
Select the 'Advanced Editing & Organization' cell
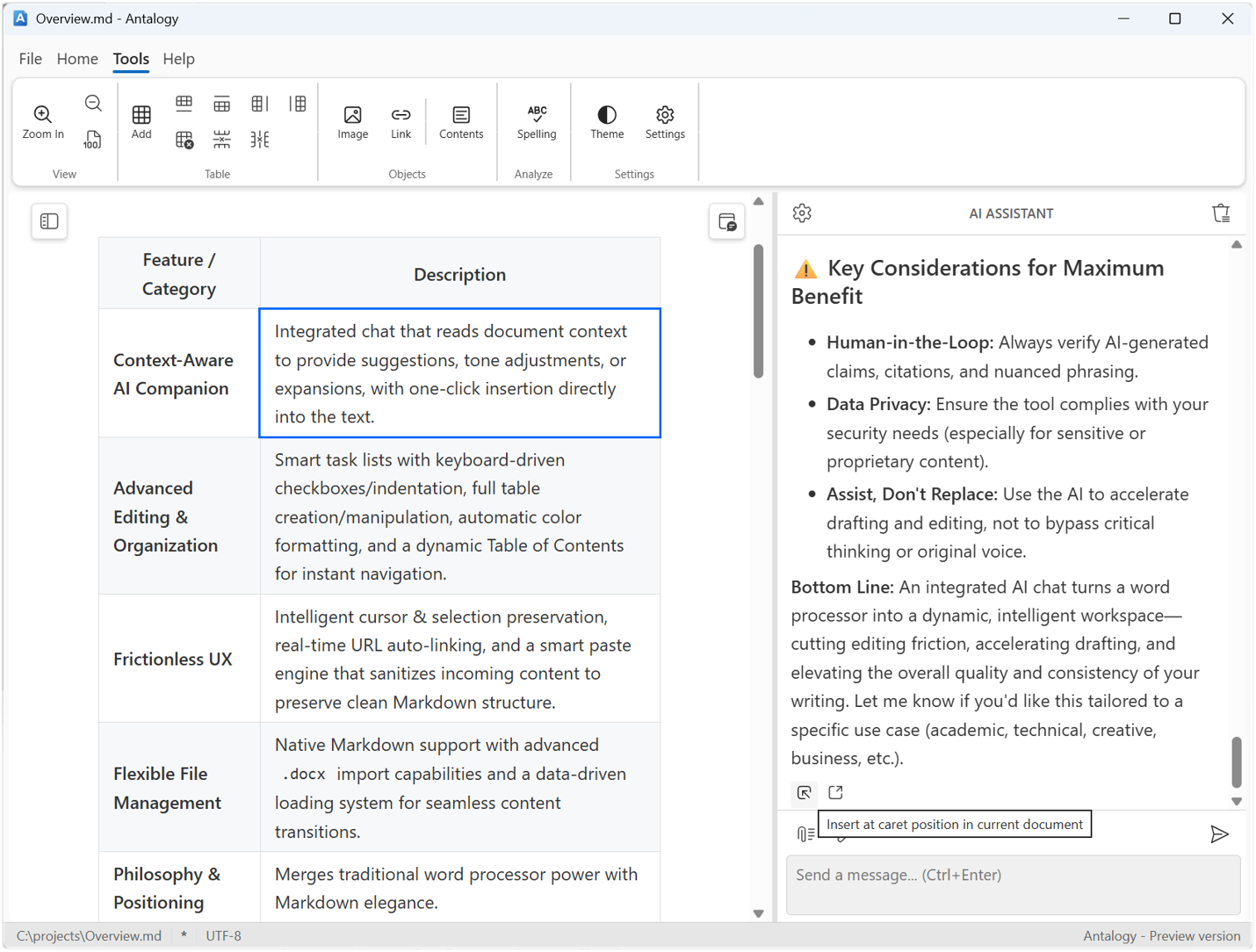(x=179, y=516)
